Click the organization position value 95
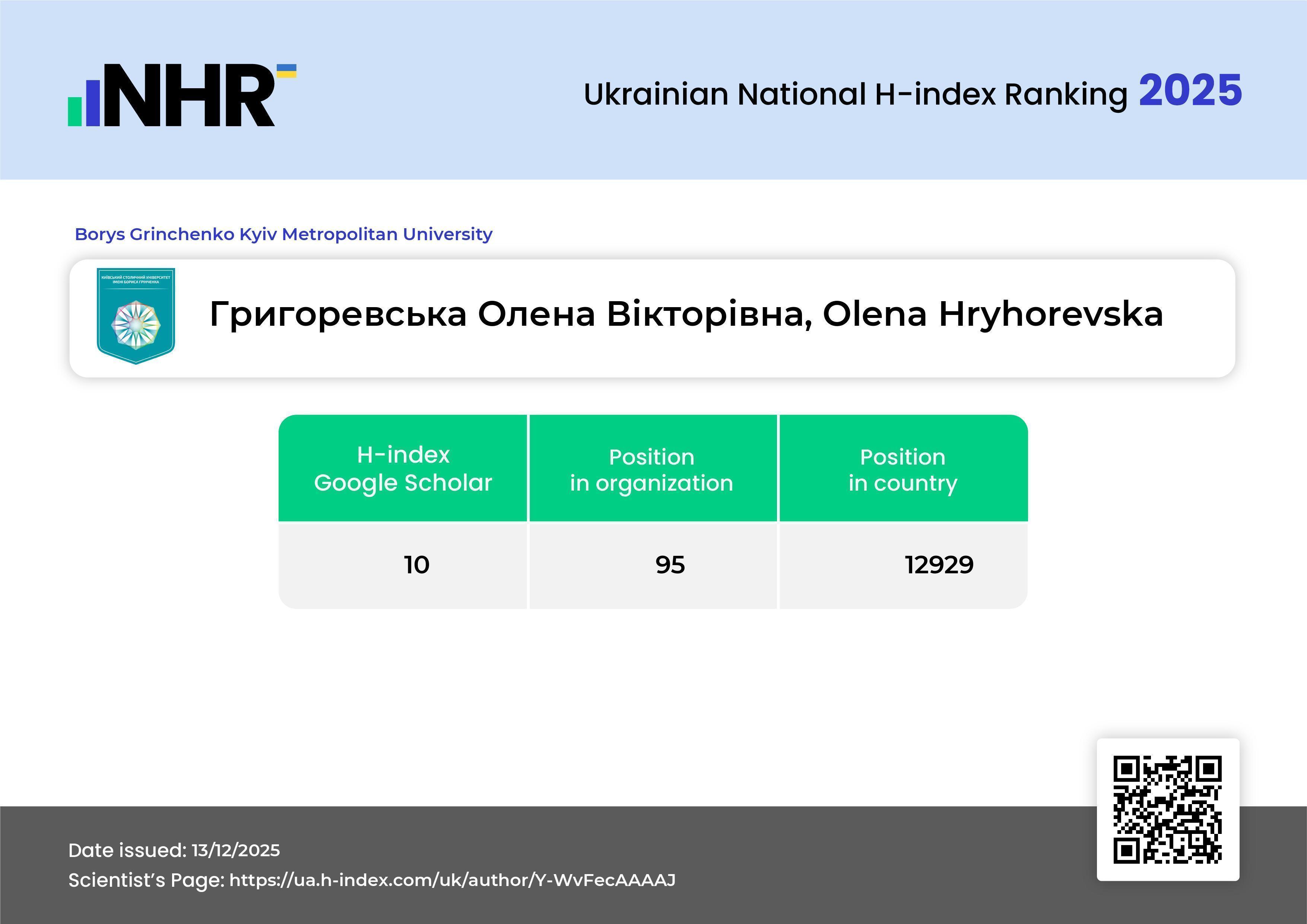The height and width of the screenshot is (924, 1307). tap(669, 565)
